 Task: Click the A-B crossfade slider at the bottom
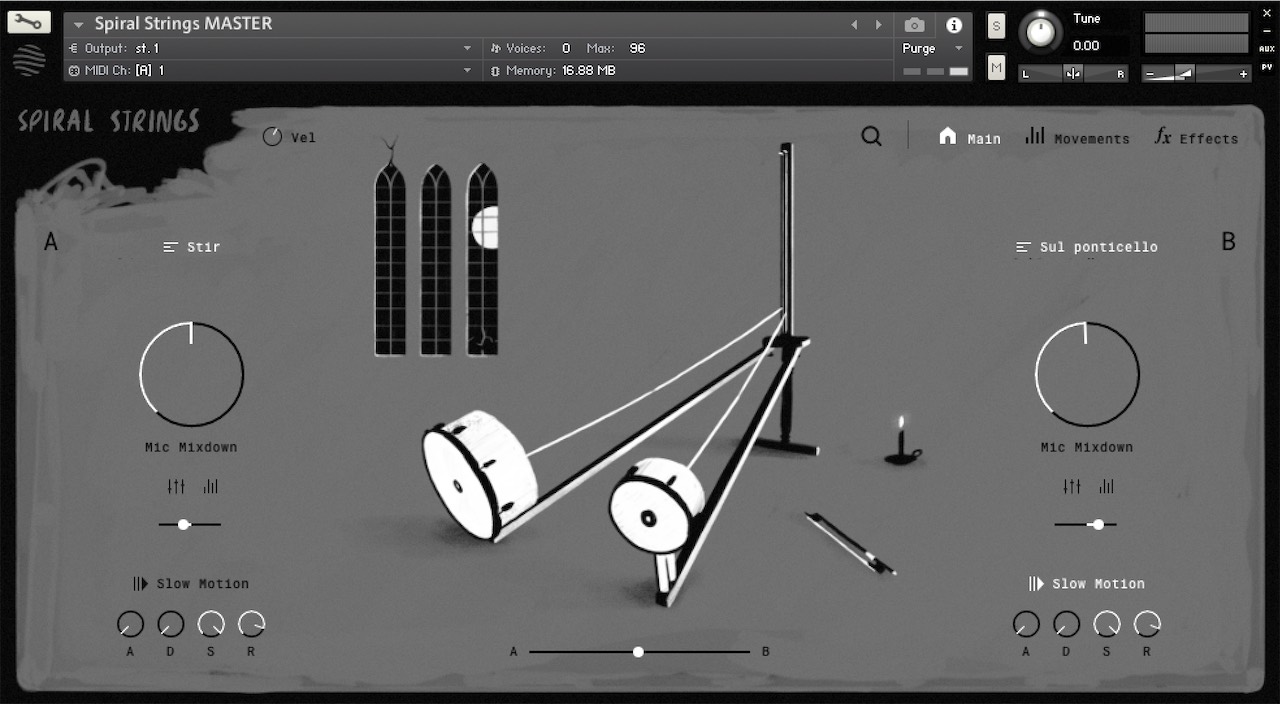click(x=639, y=651)
